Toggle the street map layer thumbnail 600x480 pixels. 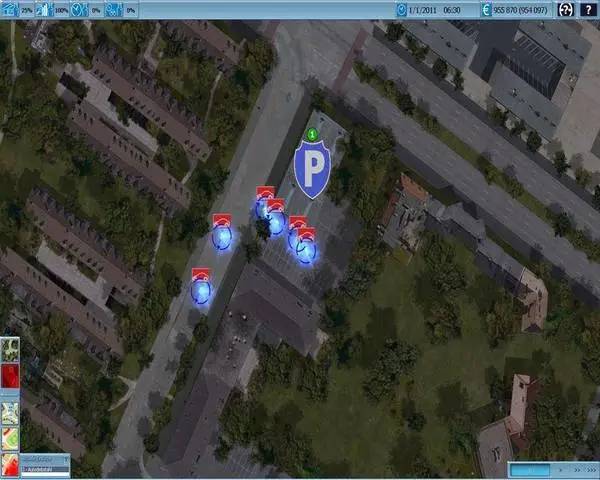point(10,413)
